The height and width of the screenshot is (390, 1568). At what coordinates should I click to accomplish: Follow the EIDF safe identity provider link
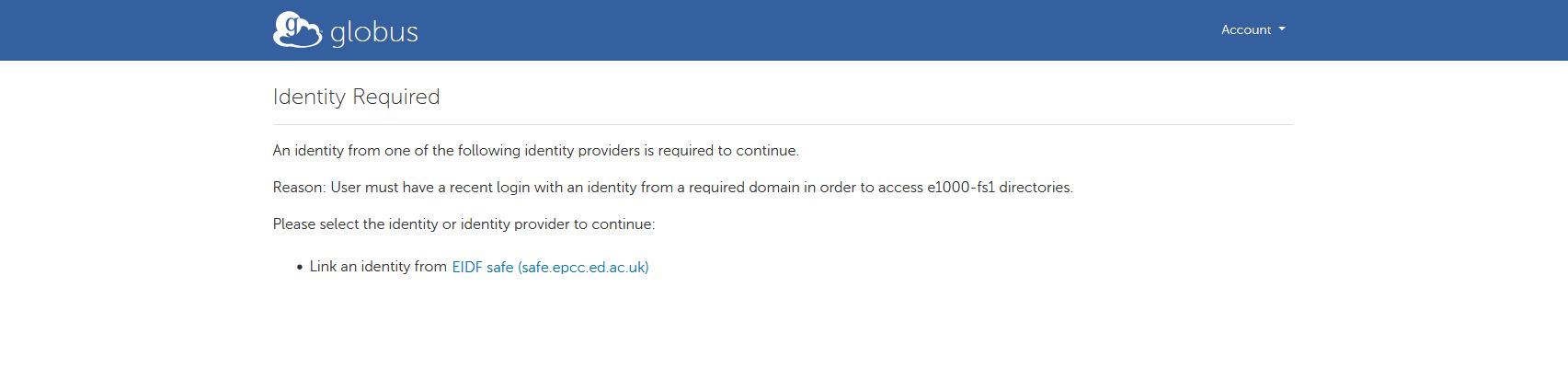(550, 267)
